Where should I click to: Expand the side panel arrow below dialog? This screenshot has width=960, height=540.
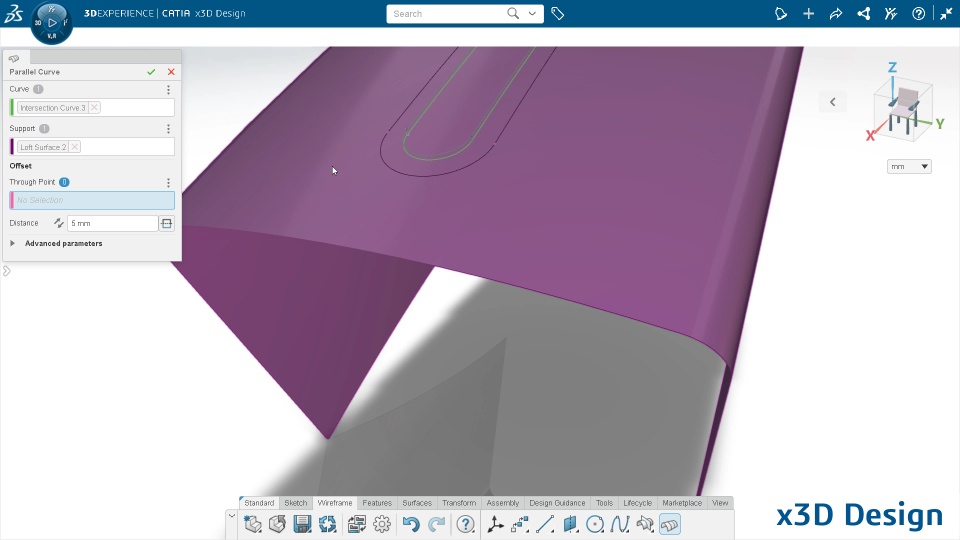point(7,271)
